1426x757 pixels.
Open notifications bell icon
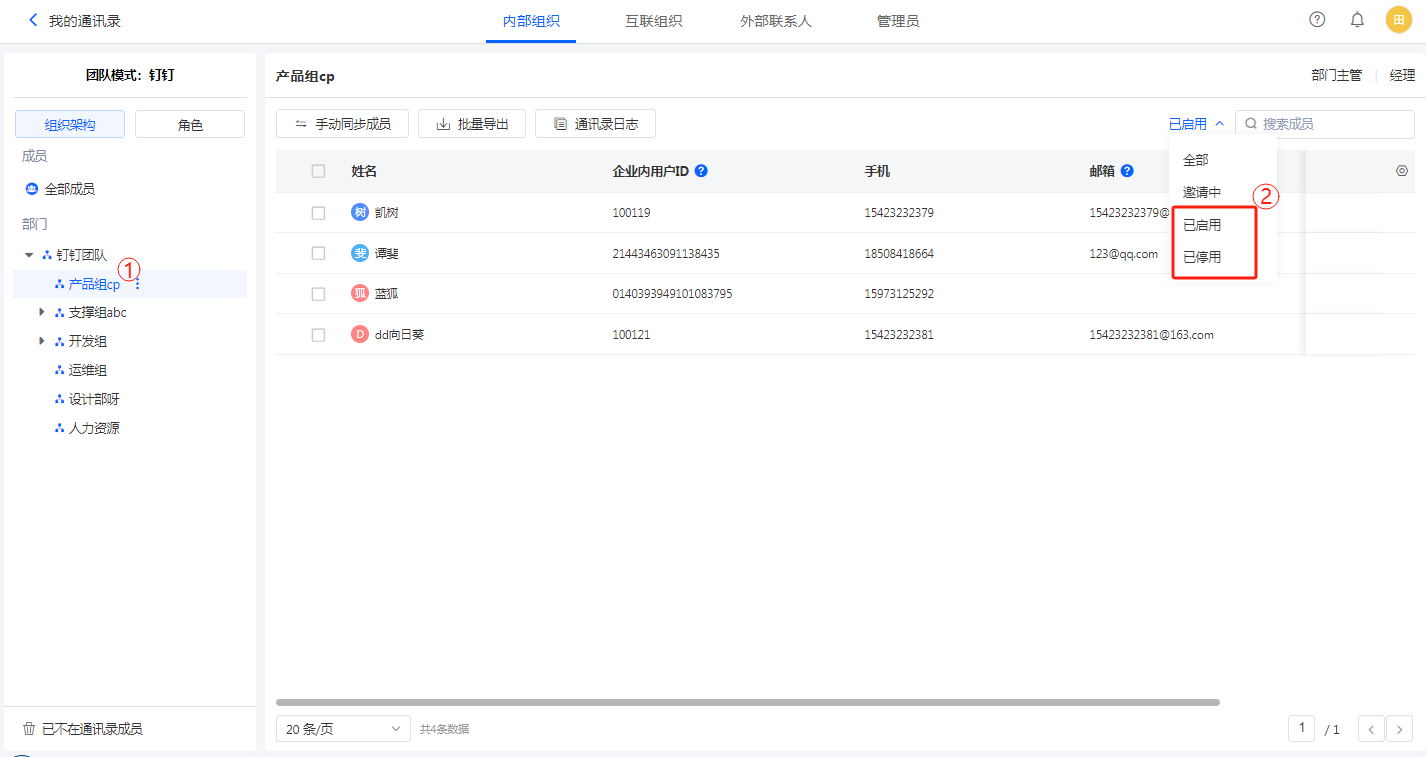pos(1357,20)
